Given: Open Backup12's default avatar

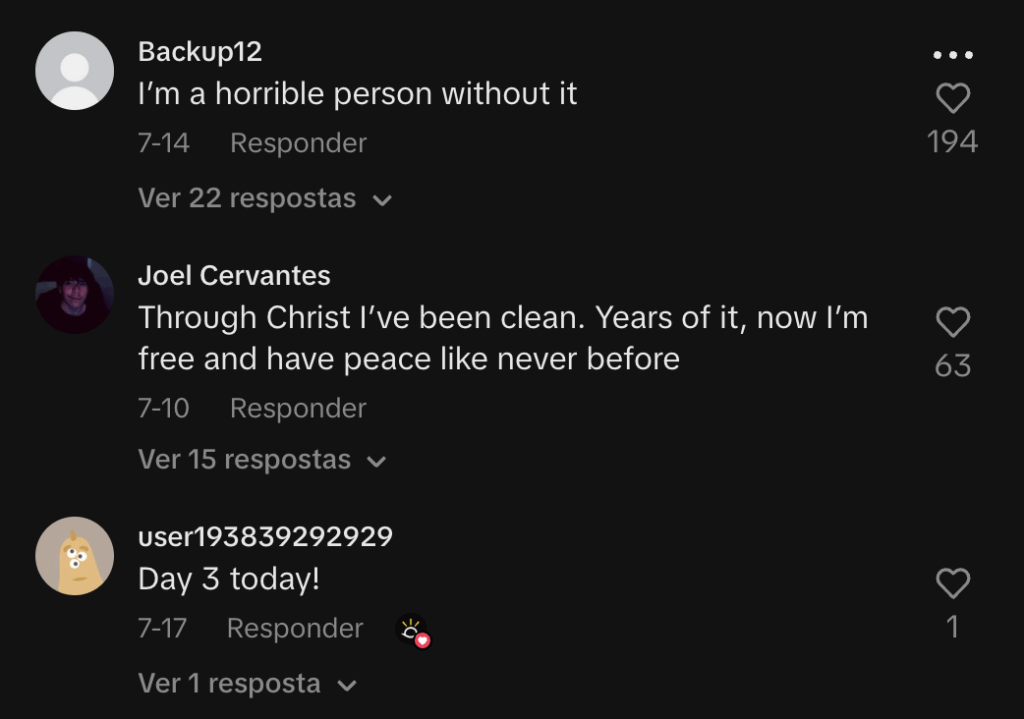Looking at the screenshot, I should click(74, 70).
